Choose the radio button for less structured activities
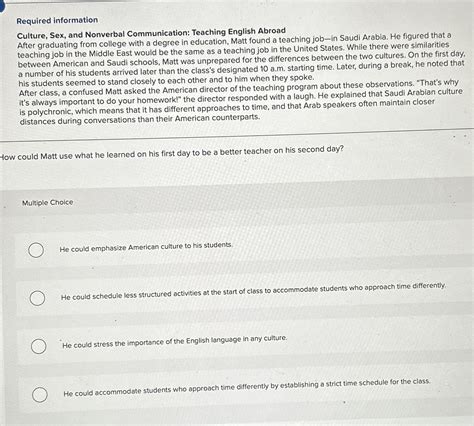 (37, 298)
